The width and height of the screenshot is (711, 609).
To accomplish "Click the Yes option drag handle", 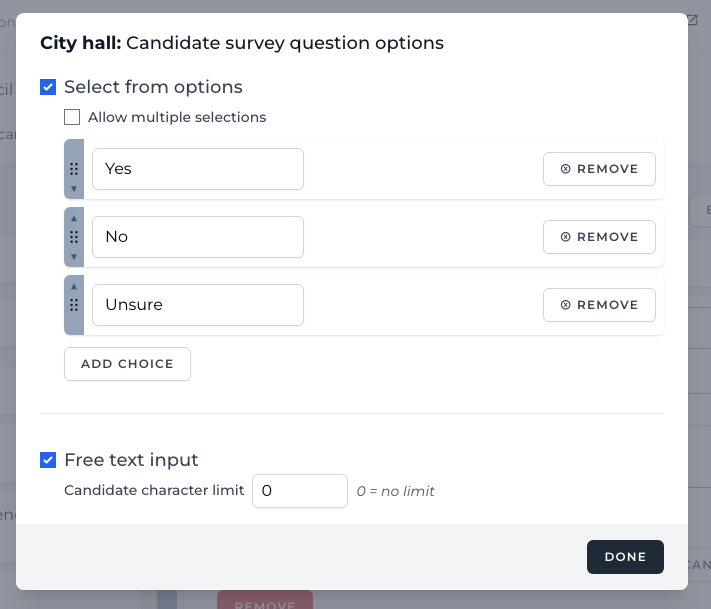I will (x=74, y=169).
